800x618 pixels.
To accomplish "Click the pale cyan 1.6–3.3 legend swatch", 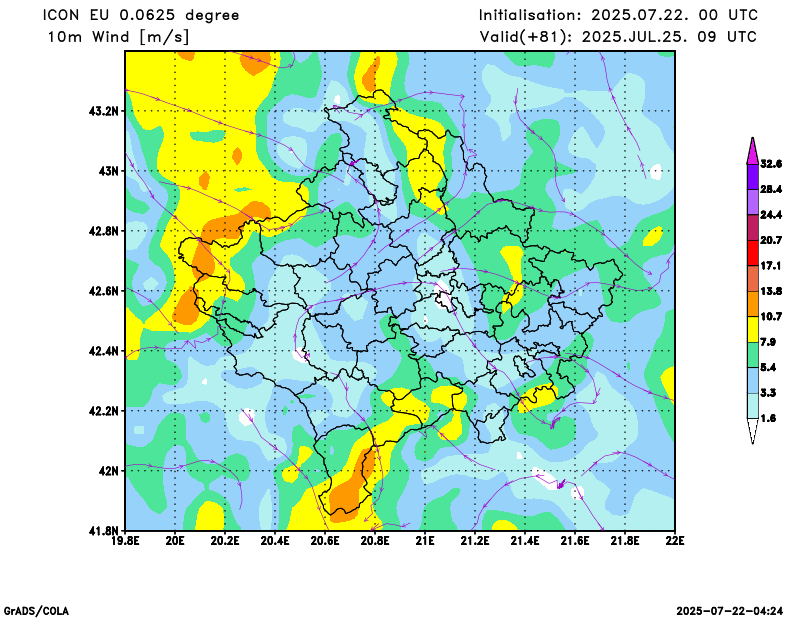I will pyautogui.click(x=753, y=406).
